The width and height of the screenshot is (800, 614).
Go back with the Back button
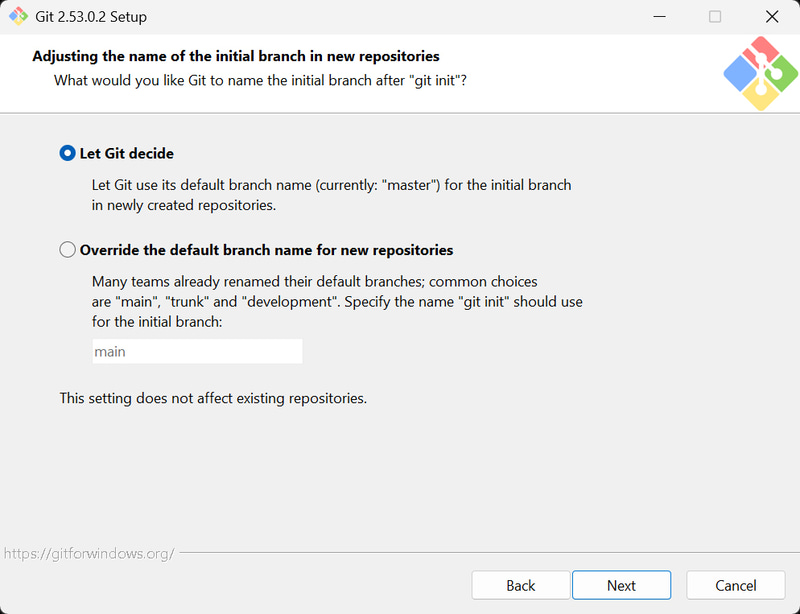[520, 585]
